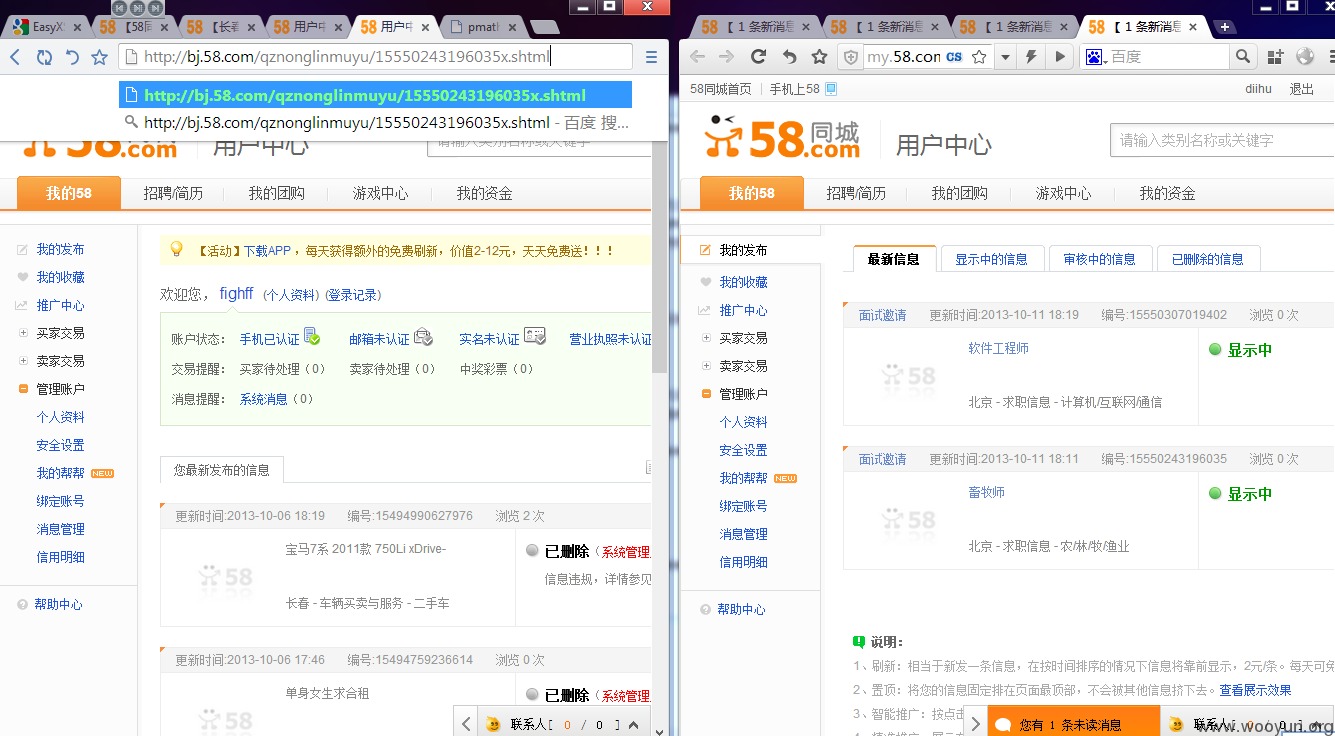The image size is (1335, 736).
Task: Switch to the 【长春 tab in left browser
Action: (x=222, y=27)
